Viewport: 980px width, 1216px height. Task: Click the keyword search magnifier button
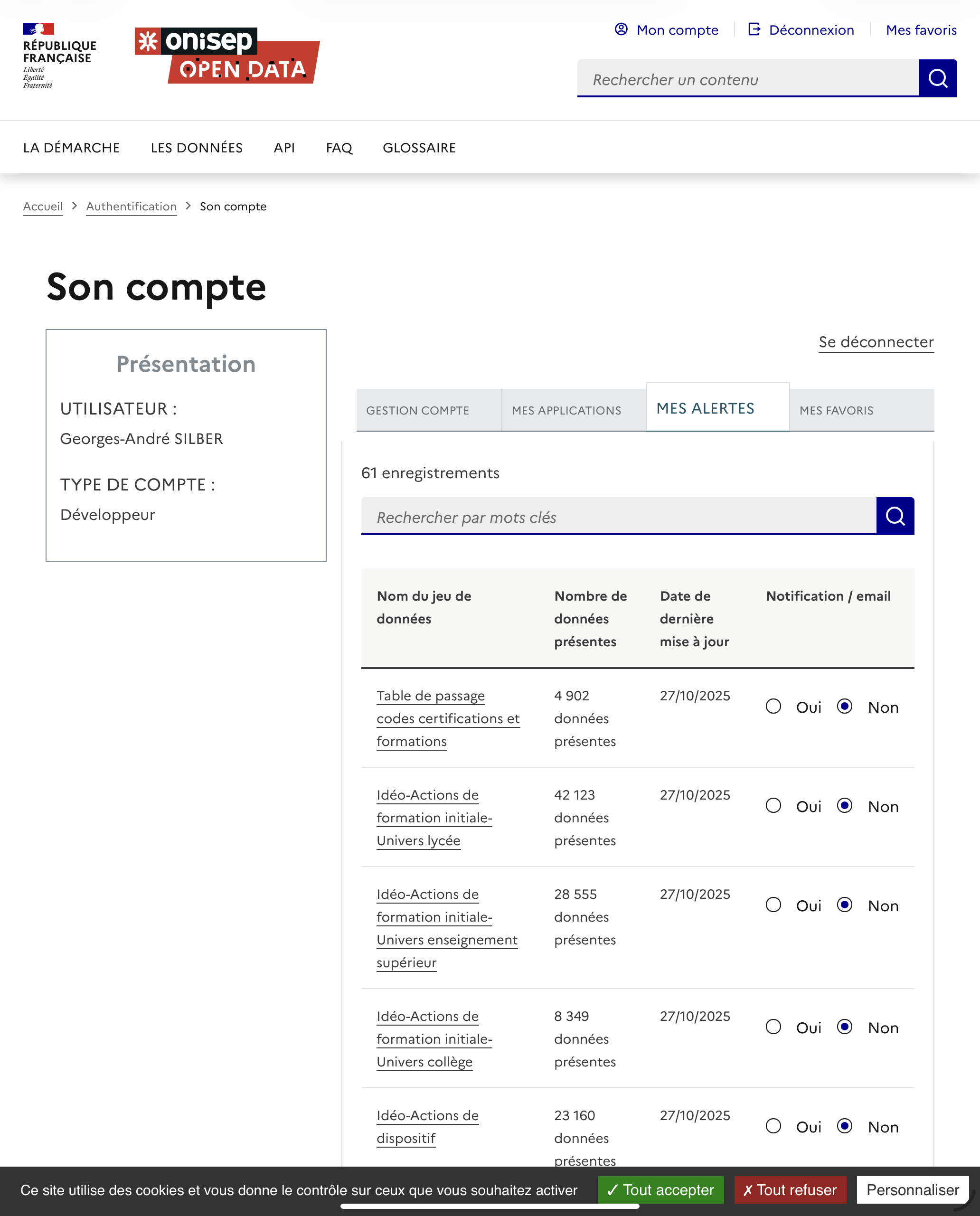[895, 516]
